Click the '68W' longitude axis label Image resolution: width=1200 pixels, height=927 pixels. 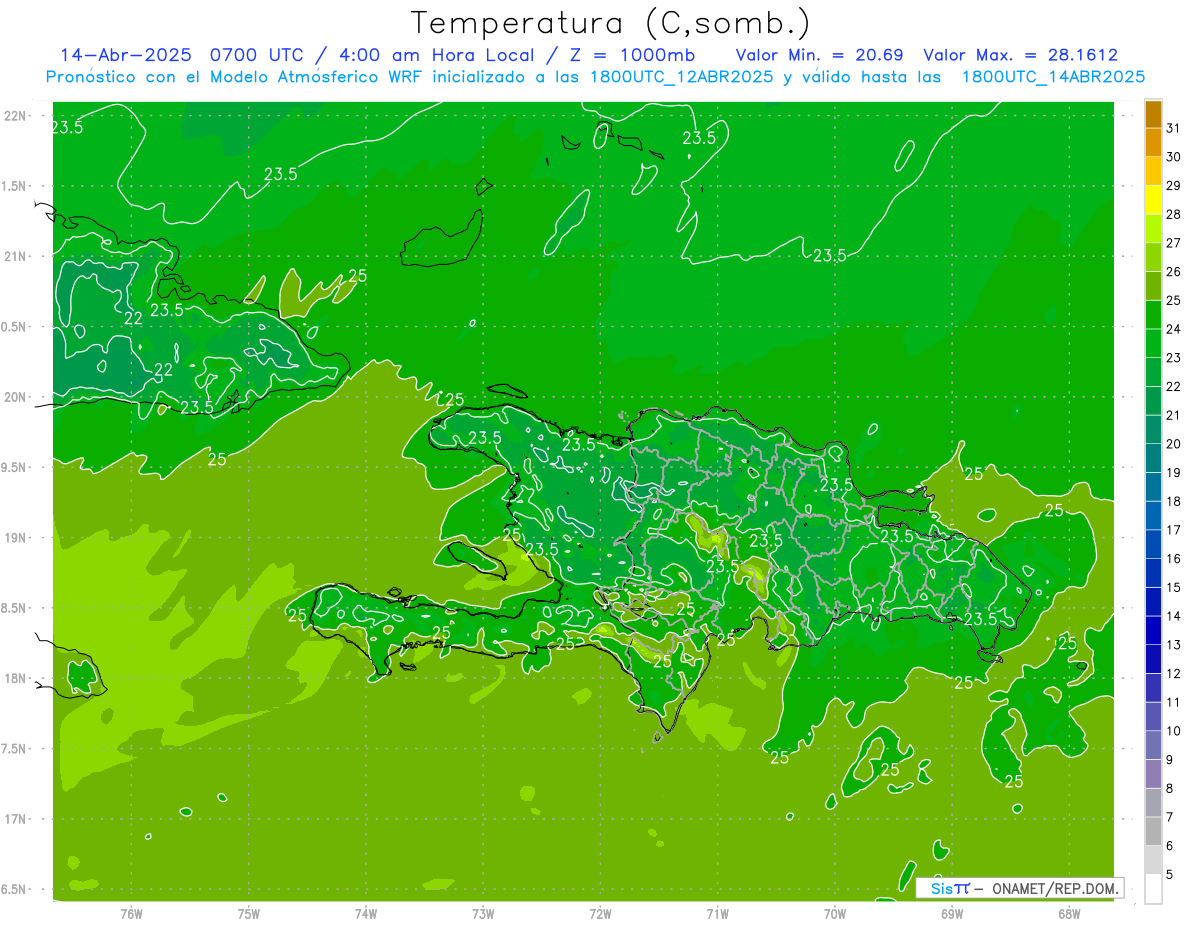pyautogui.click(x=1069, y=914)
